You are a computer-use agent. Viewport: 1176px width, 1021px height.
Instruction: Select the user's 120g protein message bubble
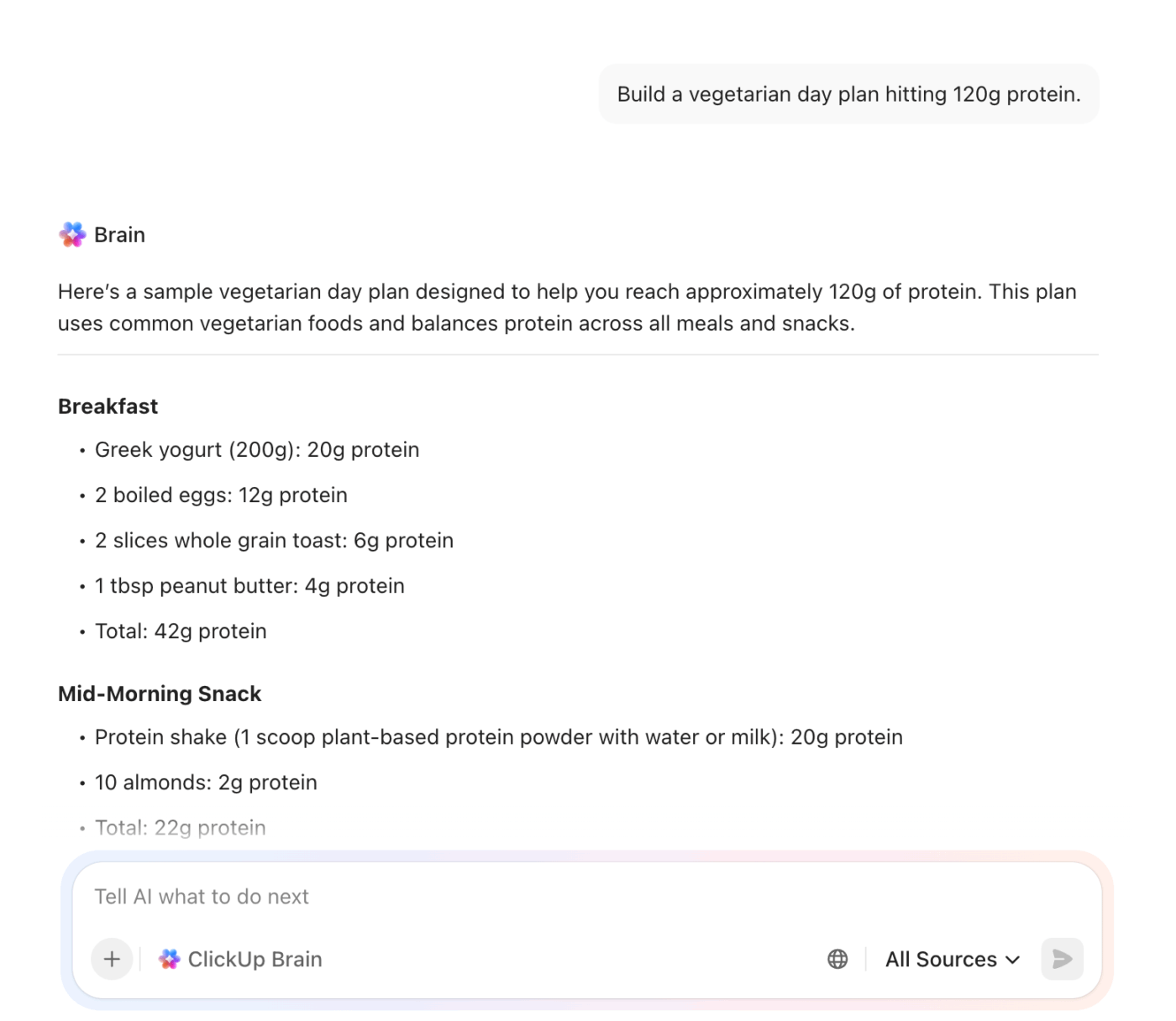[848, 94]
